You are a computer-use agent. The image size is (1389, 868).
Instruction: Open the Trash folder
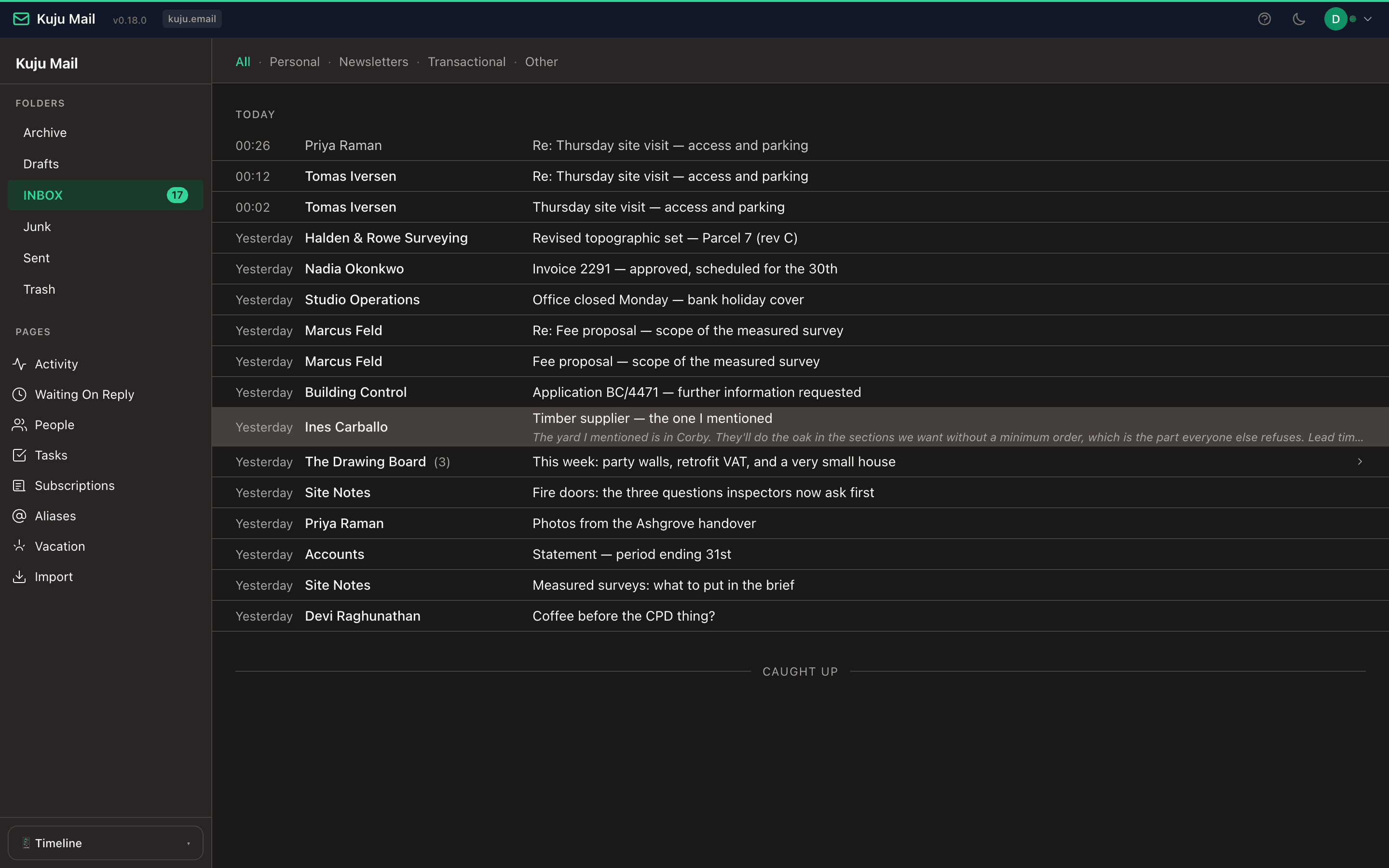[106, 289]
